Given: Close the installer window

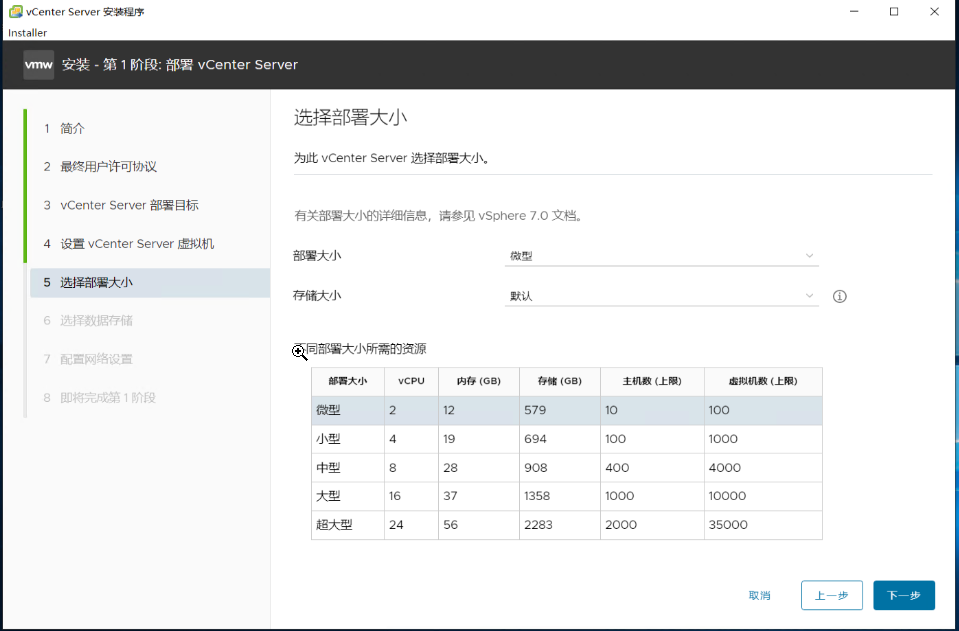Looking at the screenshot, I should click(935, 12).
